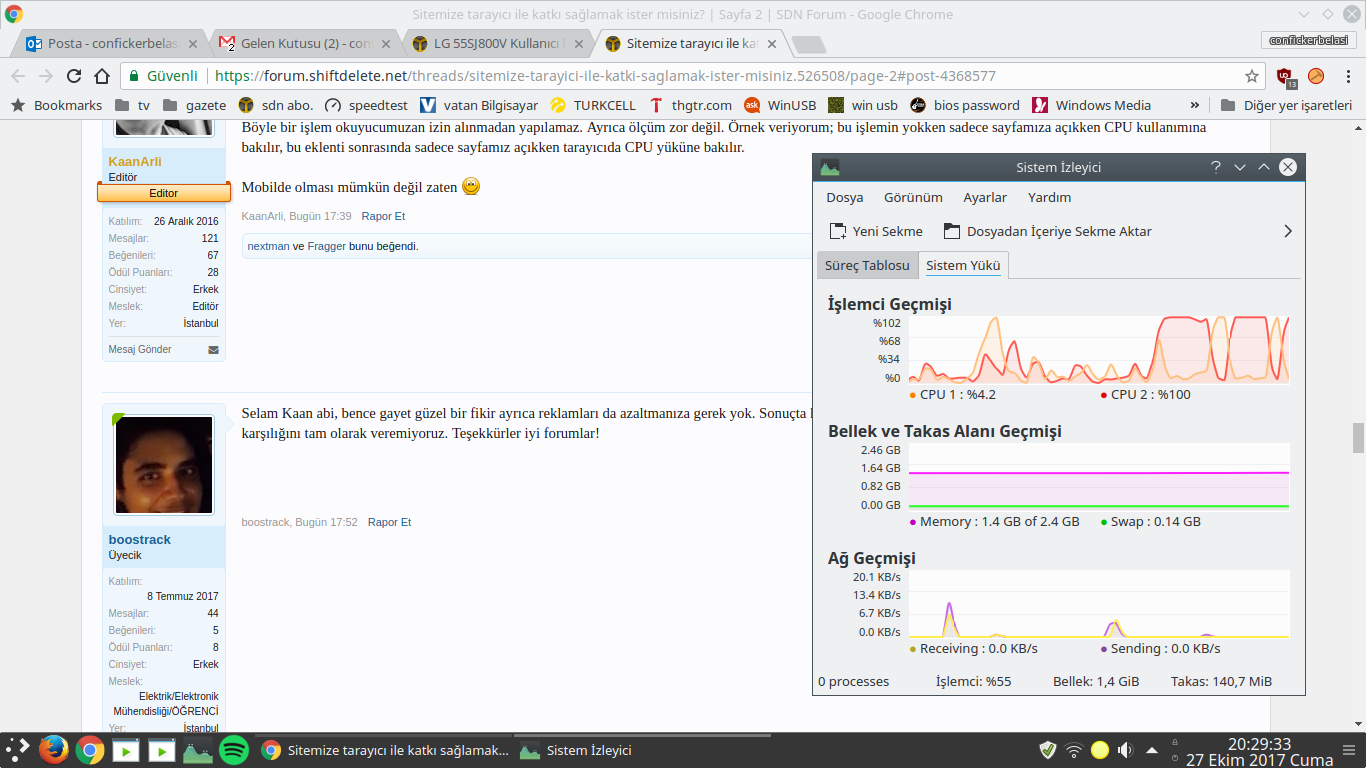1366x768 pixels.
Task: Open KaanArli's profile link in sidebar
Action: (x=135, y=161)
